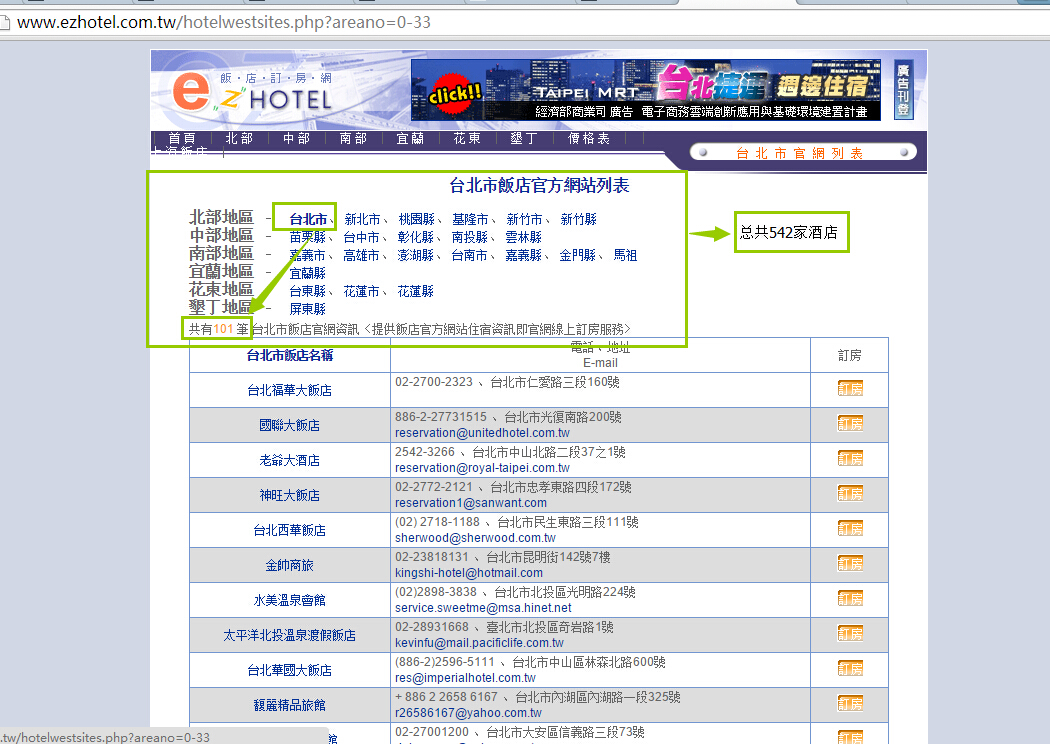The width and height of the screenshot is (1050, 744).
Task: Select the 屏東縣 region link
Action: [x=308, y=309]
